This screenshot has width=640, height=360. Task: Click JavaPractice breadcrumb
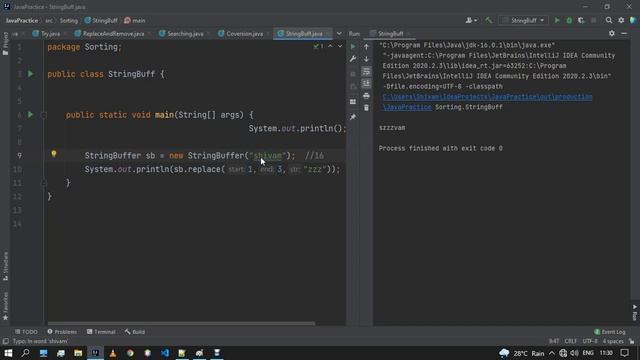point(22,20)
